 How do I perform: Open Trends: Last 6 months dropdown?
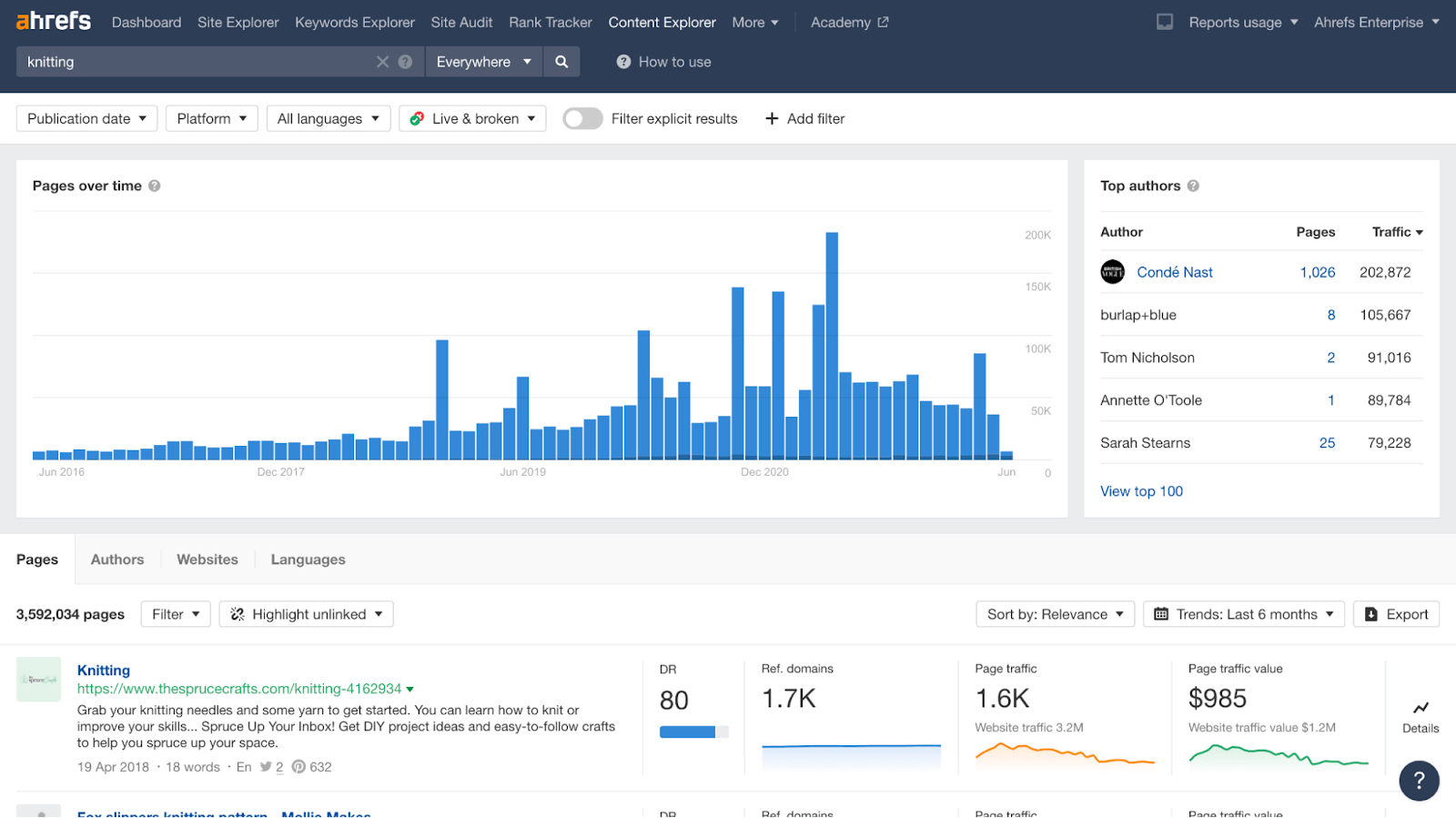pos(1244,614)
